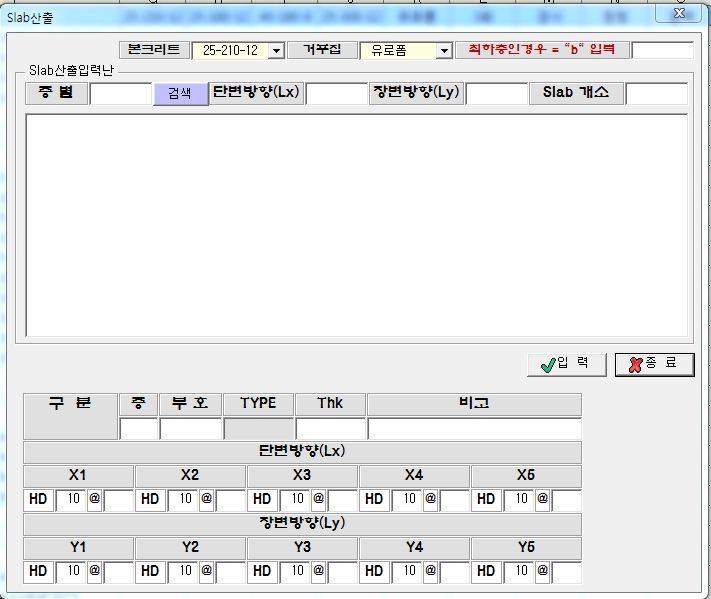711x599 pixels.
Task: Click the Y3 spacing field after @
Action: coord(343,572)
